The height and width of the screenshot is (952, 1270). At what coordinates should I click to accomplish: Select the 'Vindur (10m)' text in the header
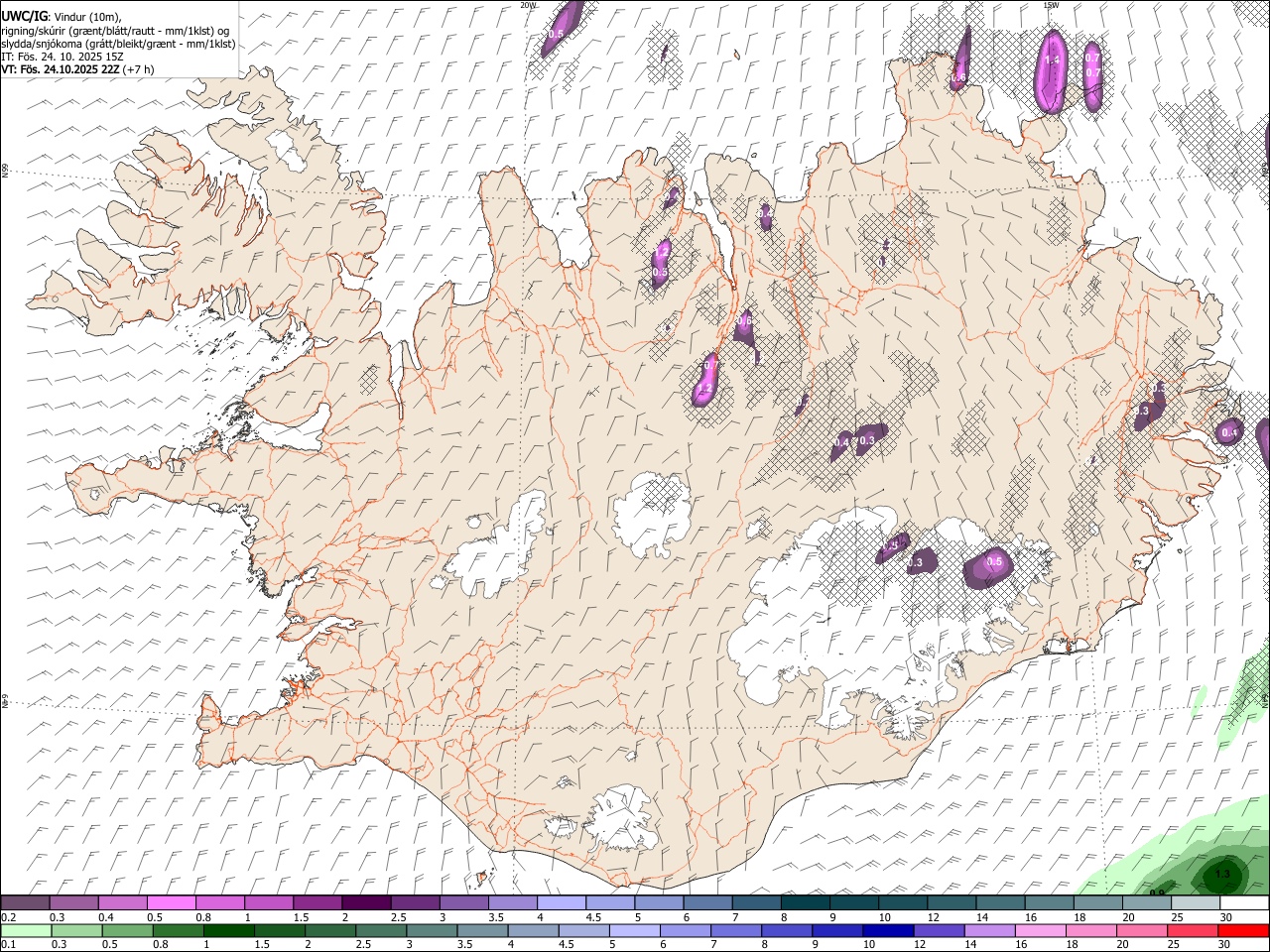coord(87,17)
